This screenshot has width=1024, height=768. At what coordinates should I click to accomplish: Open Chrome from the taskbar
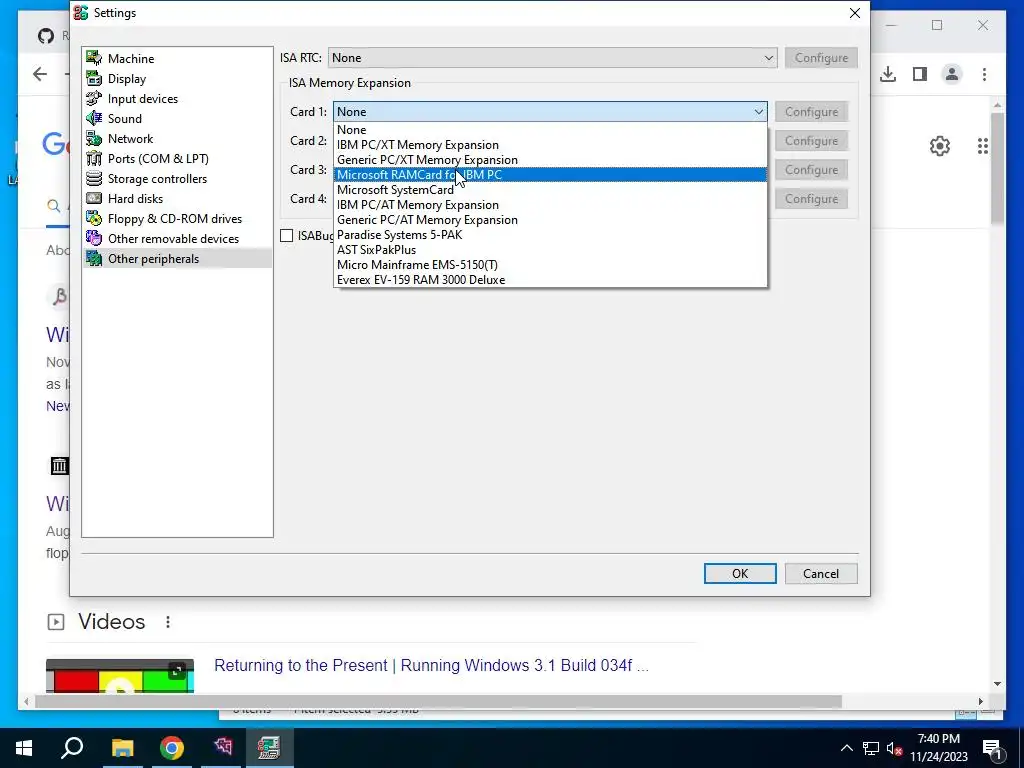(x=172, y=748)
